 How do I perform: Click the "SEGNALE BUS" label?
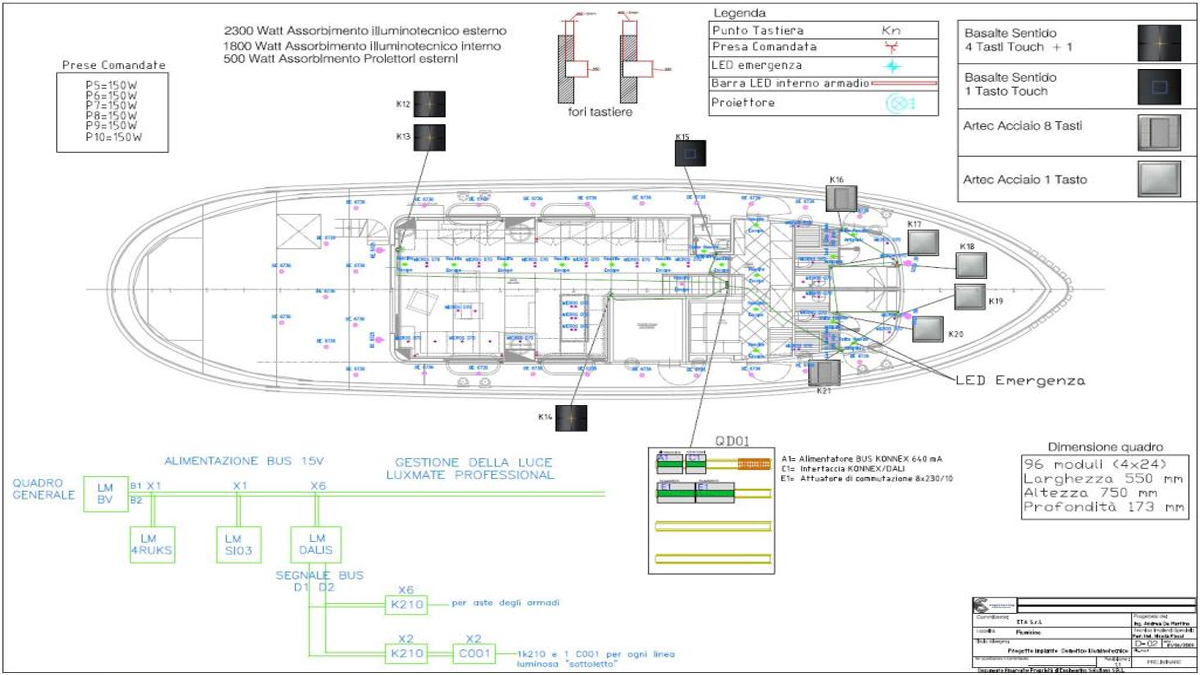click(320, 576)
